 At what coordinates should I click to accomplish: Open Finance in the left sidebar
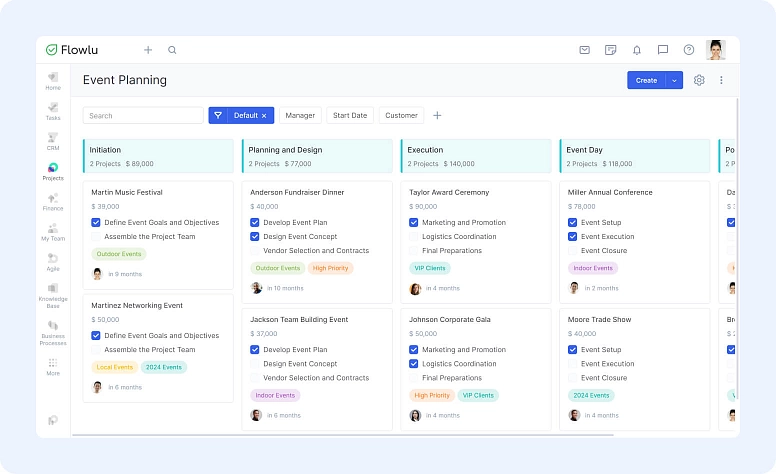click(53, 202)
